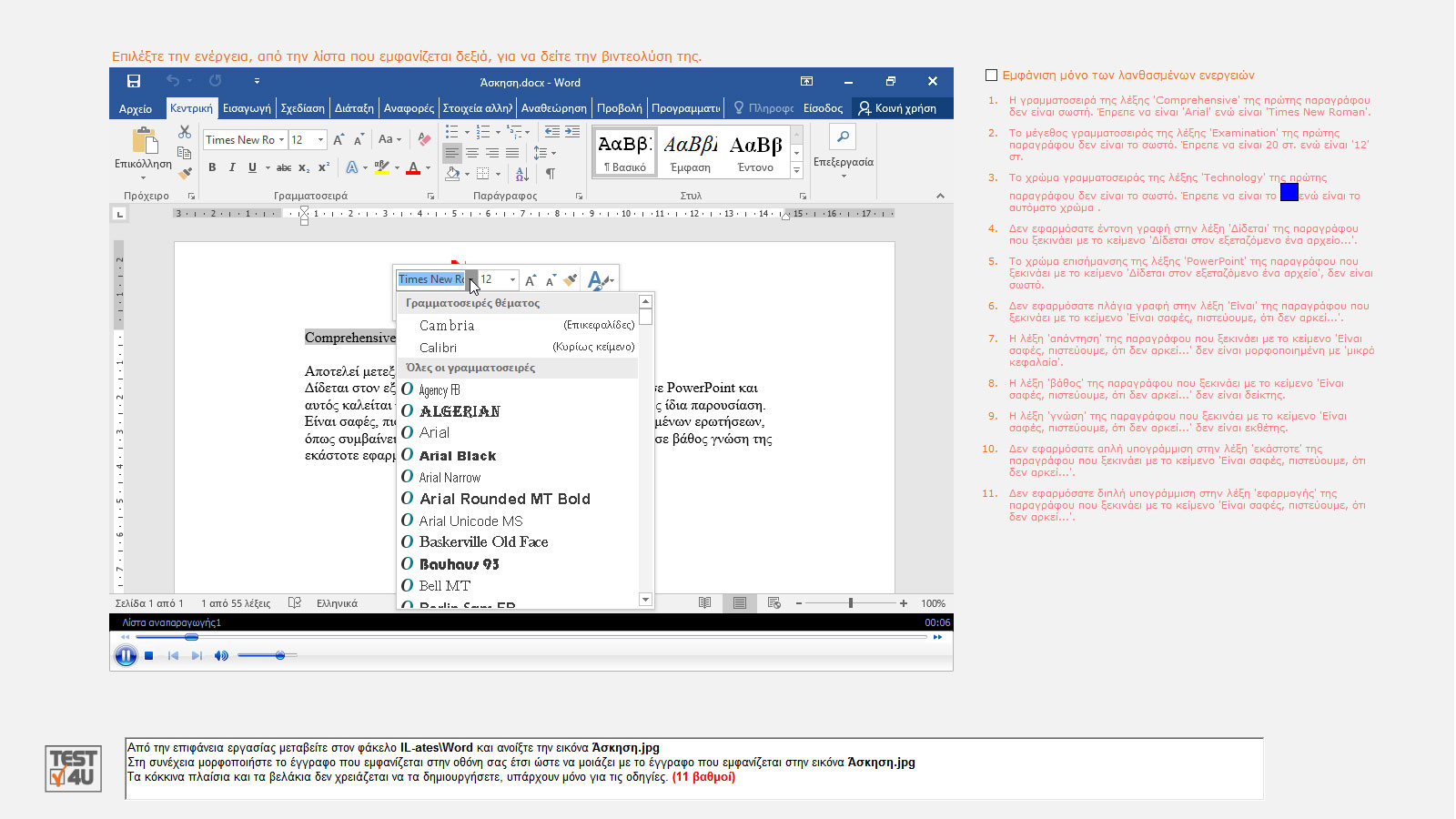Image resolution: width=1456 pixels, height=819 pixels.
Task: Select the Έμφαση style
Action: point(691,151)
